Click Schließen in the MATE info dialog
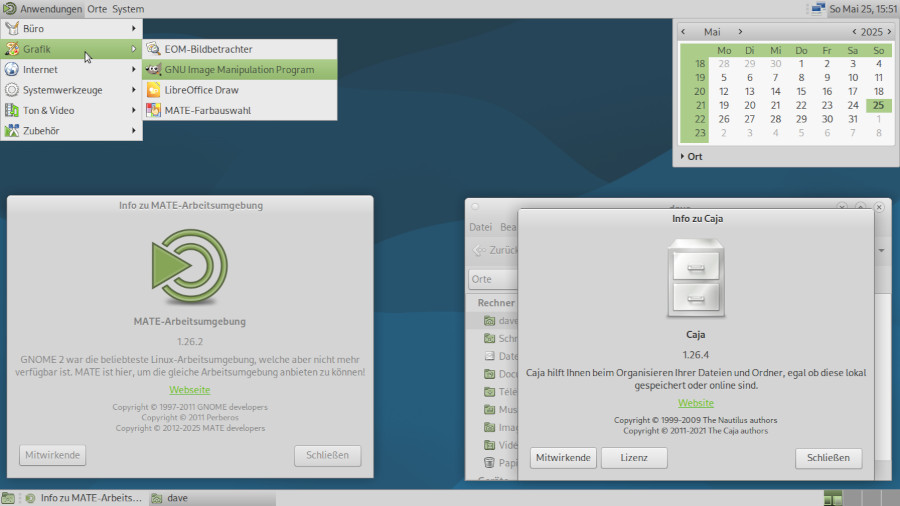900x506 pixels. coord(327,455)
